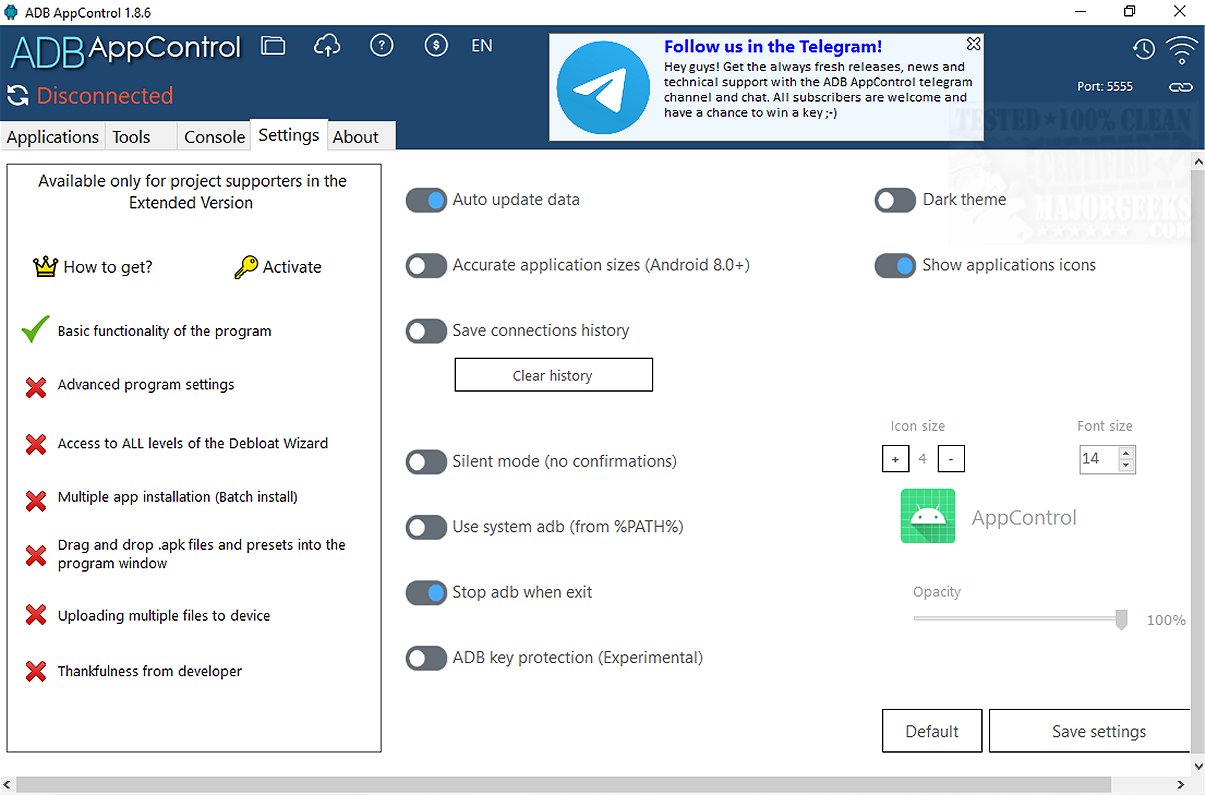Viewport: 1205px width, 795px height.
Task: Click the Wi-Fi connection icon
Action: coord(1182,49)
